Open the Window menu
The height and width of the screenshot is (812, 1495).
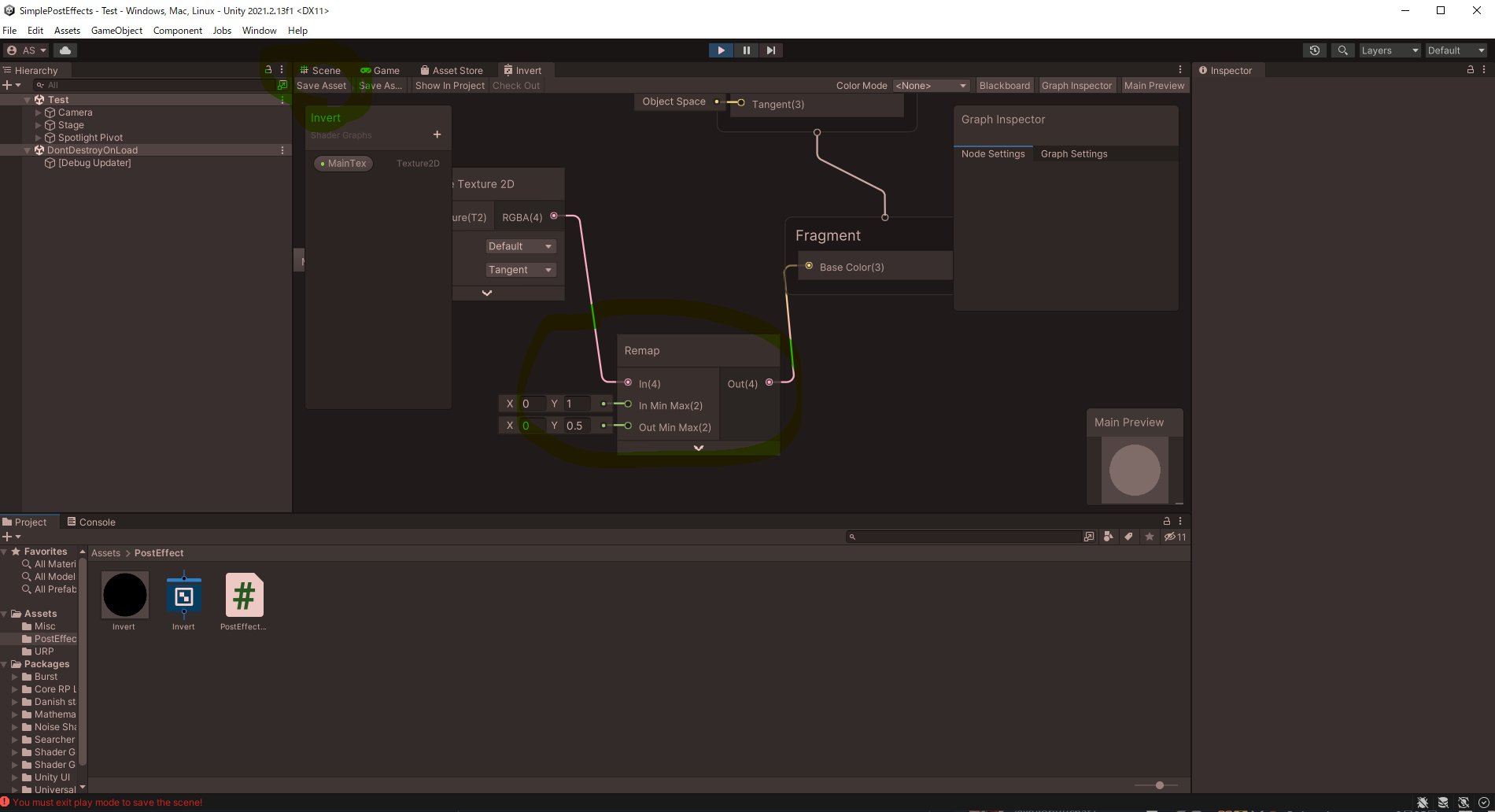(259, 31)
